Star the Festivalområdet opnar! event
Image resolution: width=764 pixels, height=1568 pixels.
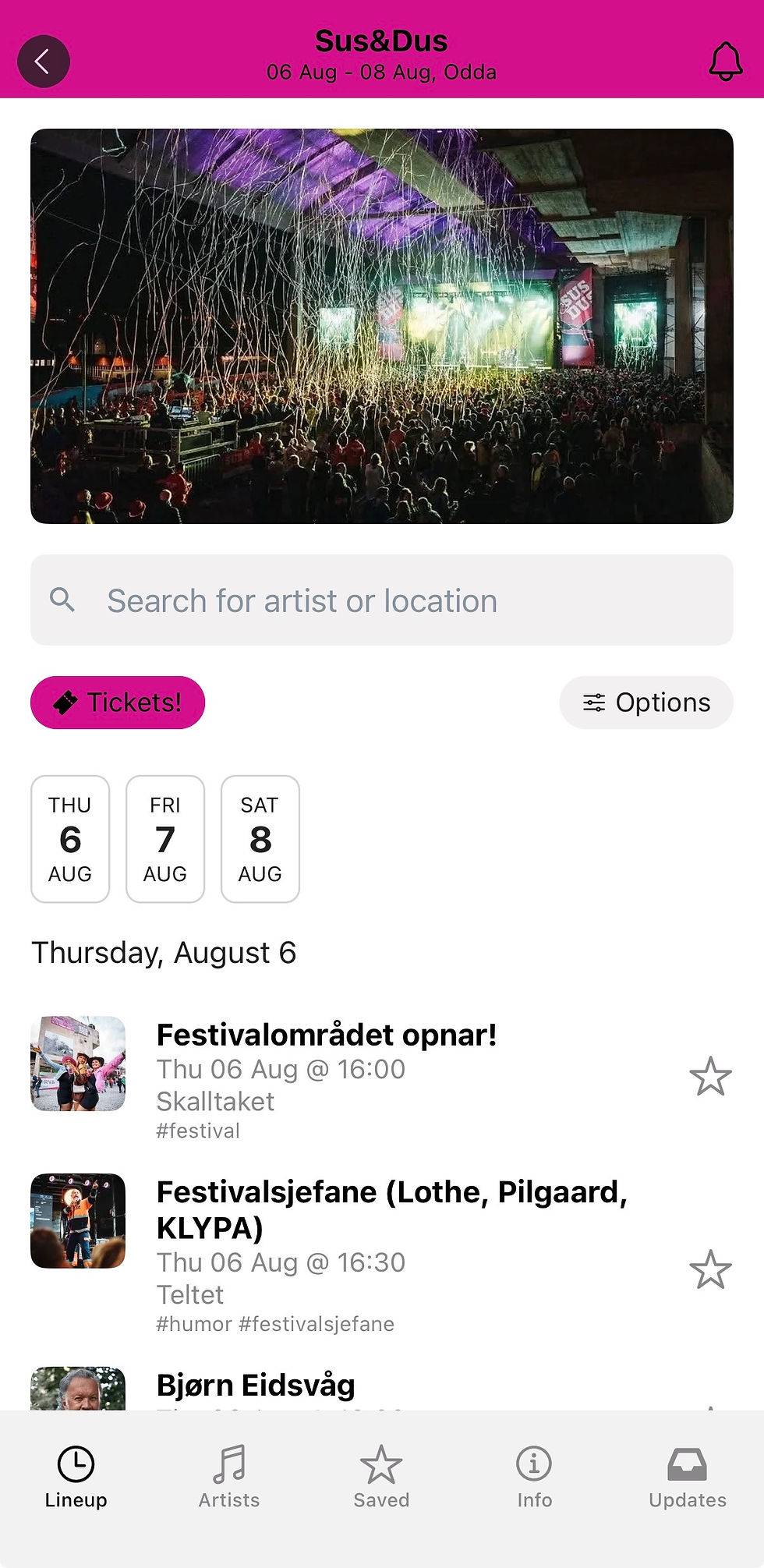pos(710,1077)
